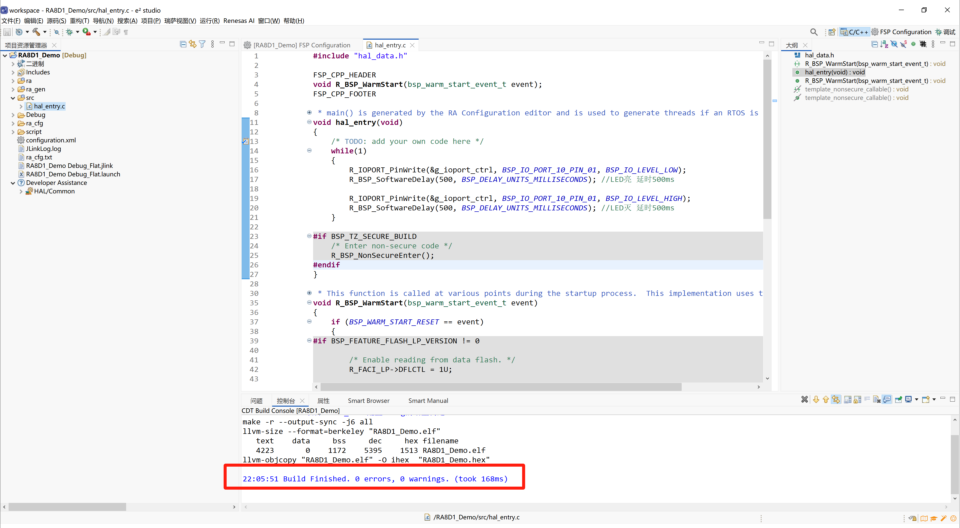Open project explorer view menu dots

pos(212,44)
